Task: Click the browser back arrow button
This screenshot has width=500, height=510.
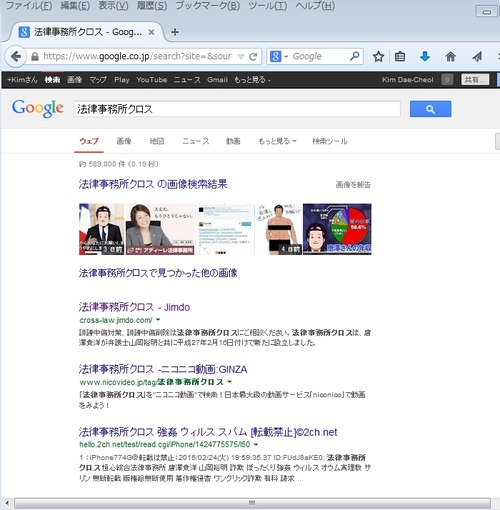Action: [16, 56]
